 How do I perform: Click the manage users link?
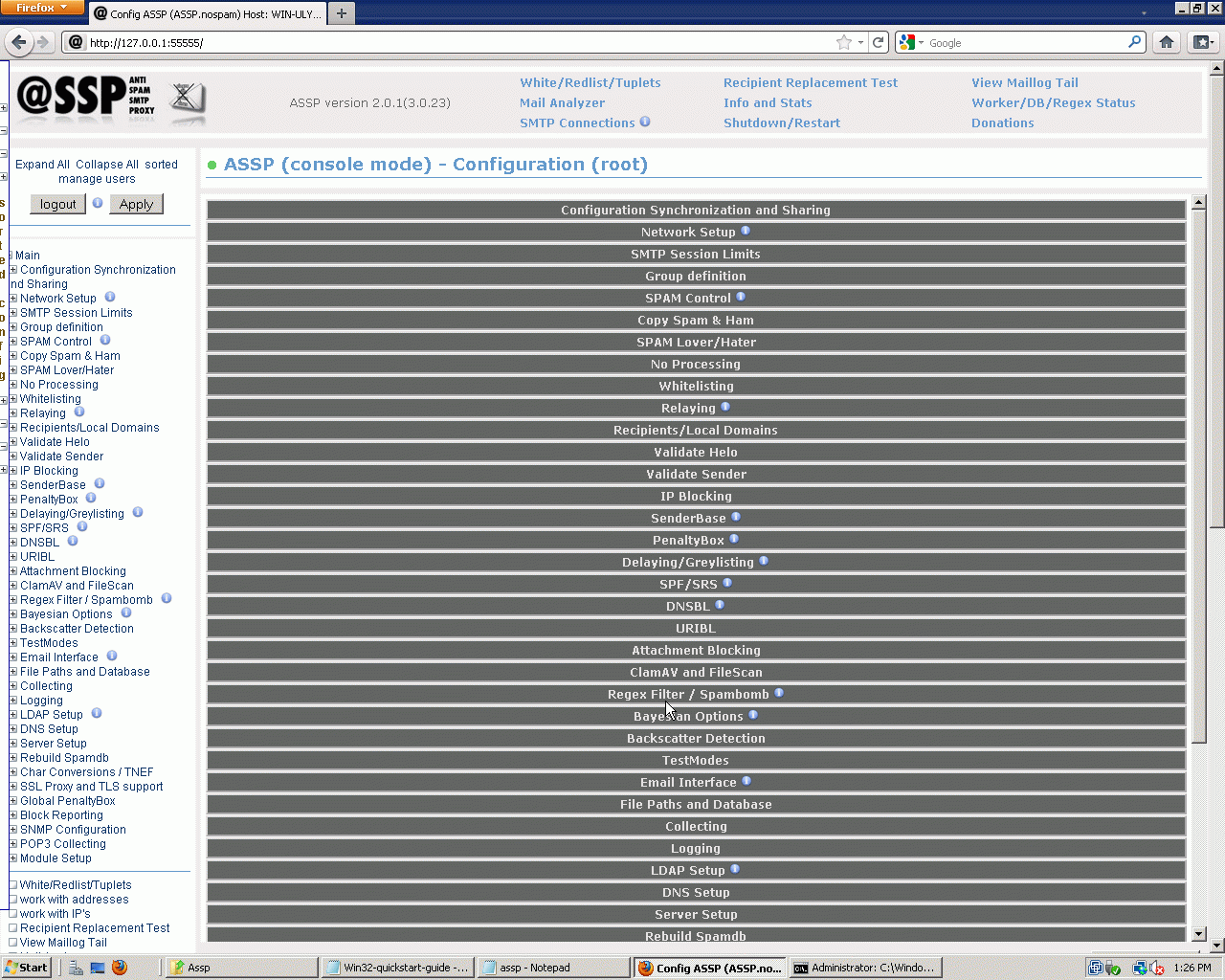[x=97, y=179]
